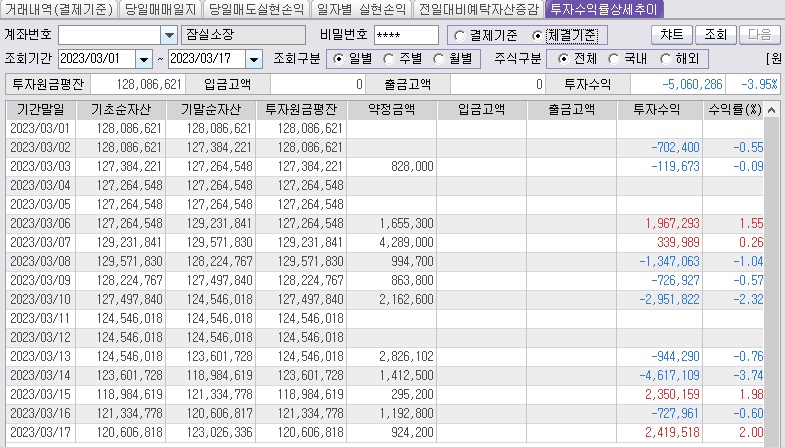785x447 pixels.
Task: Click the 챠트 button
Action: point(671,35)
